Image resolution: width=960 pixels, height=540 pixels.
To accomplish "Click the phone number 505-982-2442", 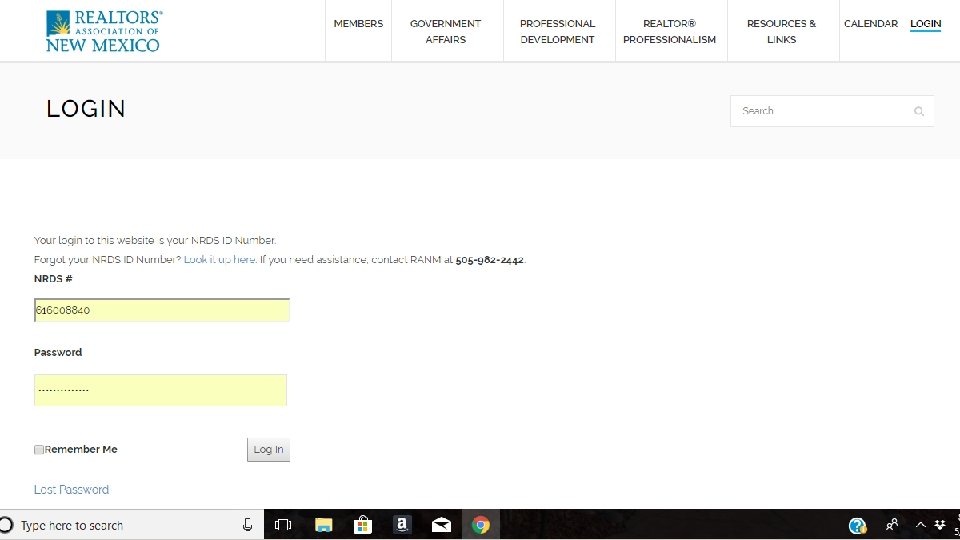I will coord(489,260).
